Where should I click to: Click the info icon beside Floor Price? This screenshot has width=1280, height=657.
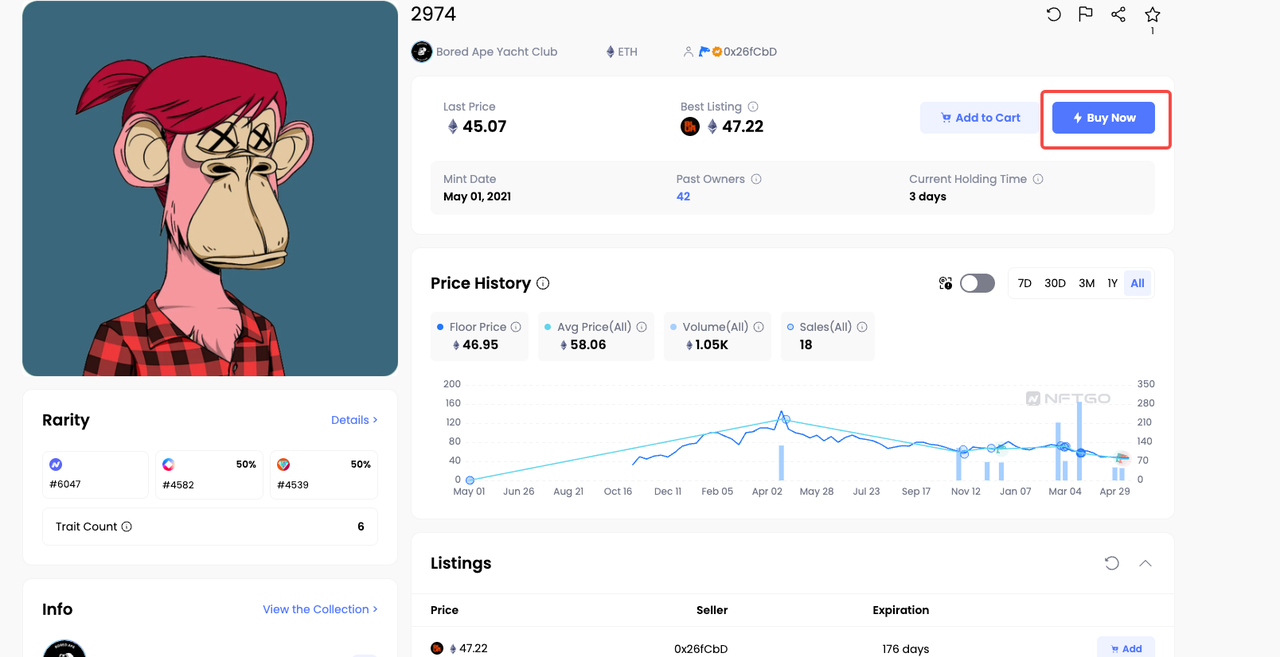[x=516, y=327]
